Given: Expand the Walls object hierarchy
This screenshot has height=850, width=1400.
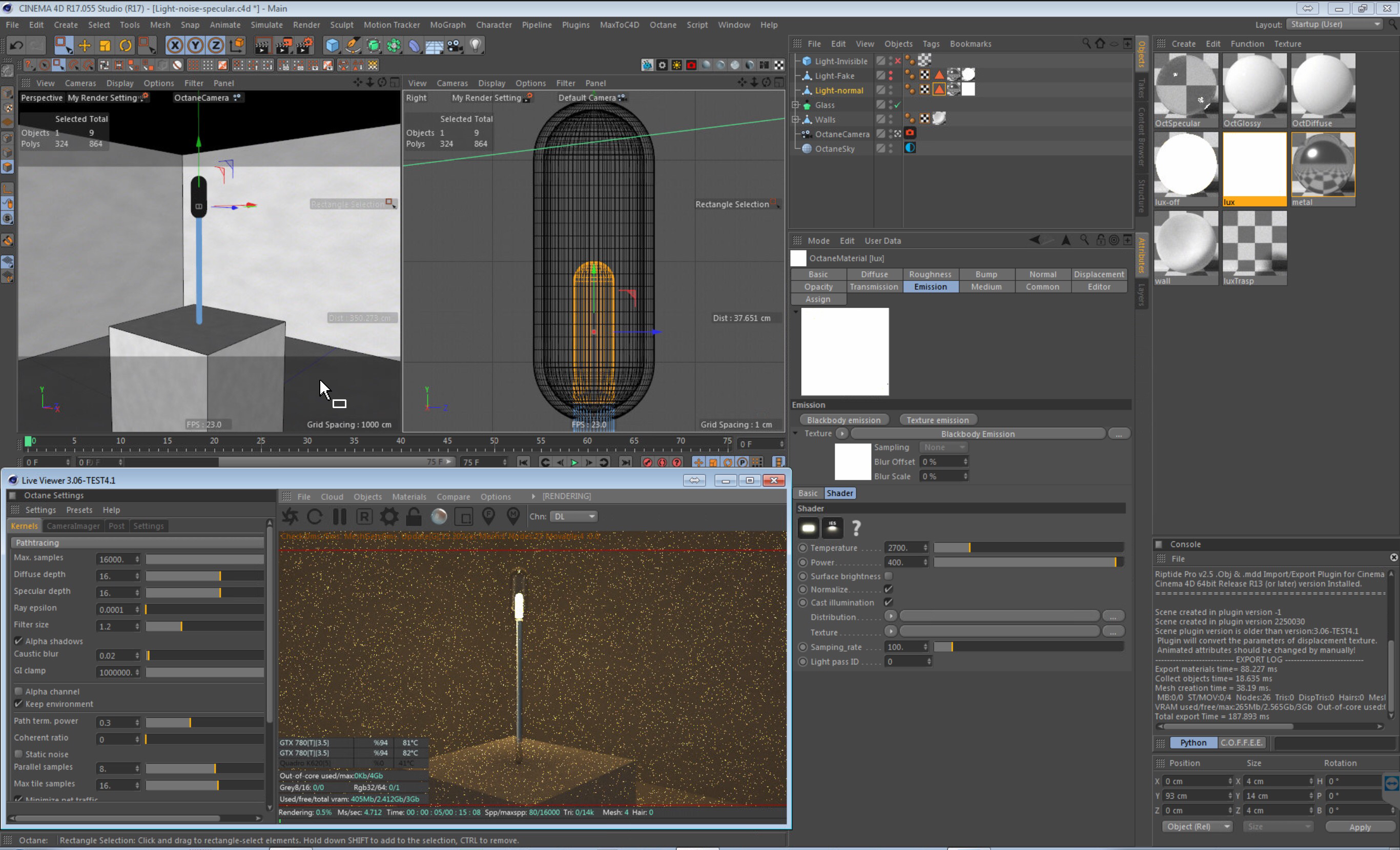Looking at the screenshot, I should [796, 119].
